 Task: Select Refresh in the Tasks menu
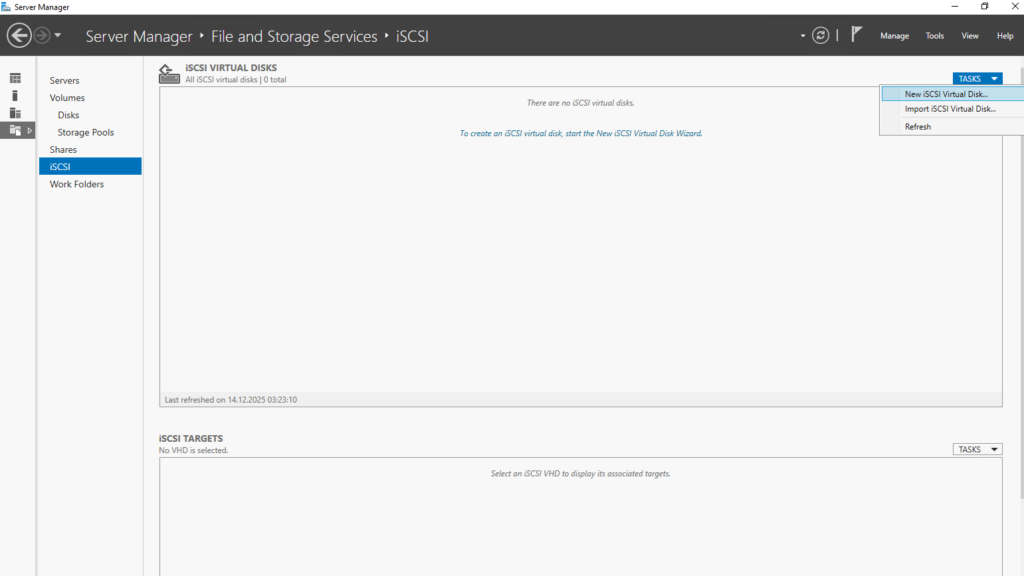918,127
